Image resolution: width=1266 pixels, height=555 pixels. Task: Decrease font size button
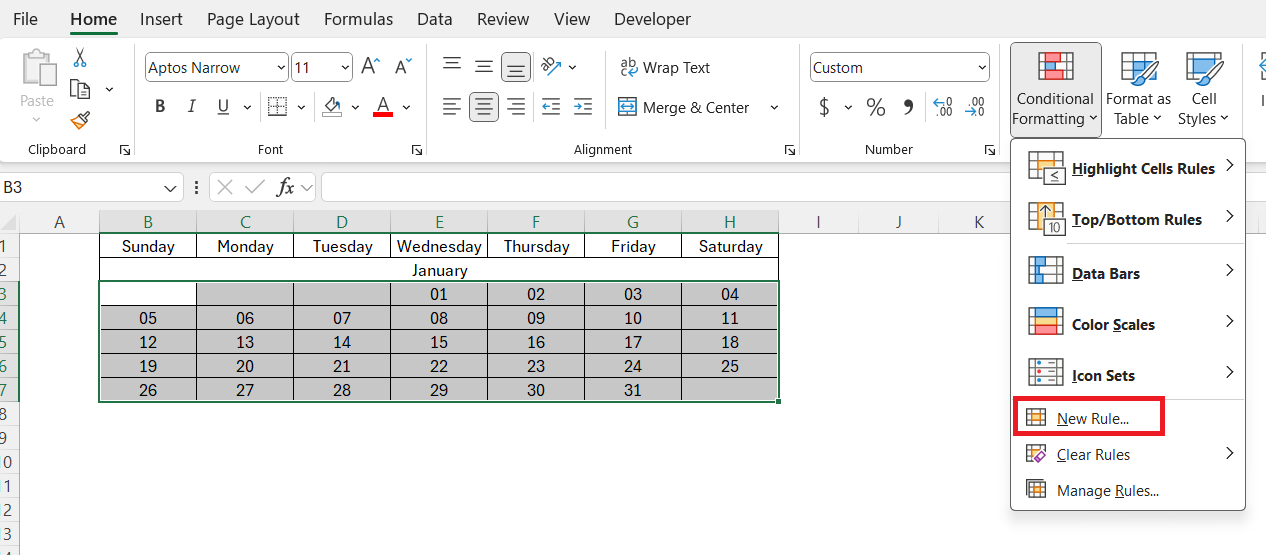point(403,67)
